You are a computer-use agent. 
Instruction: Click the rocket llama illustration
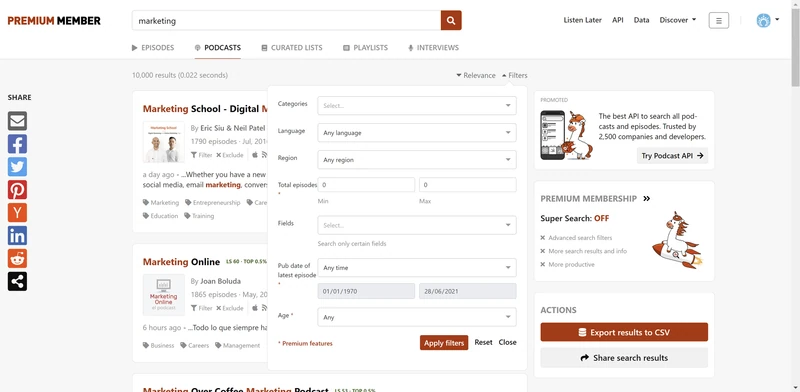click(677, 240)
